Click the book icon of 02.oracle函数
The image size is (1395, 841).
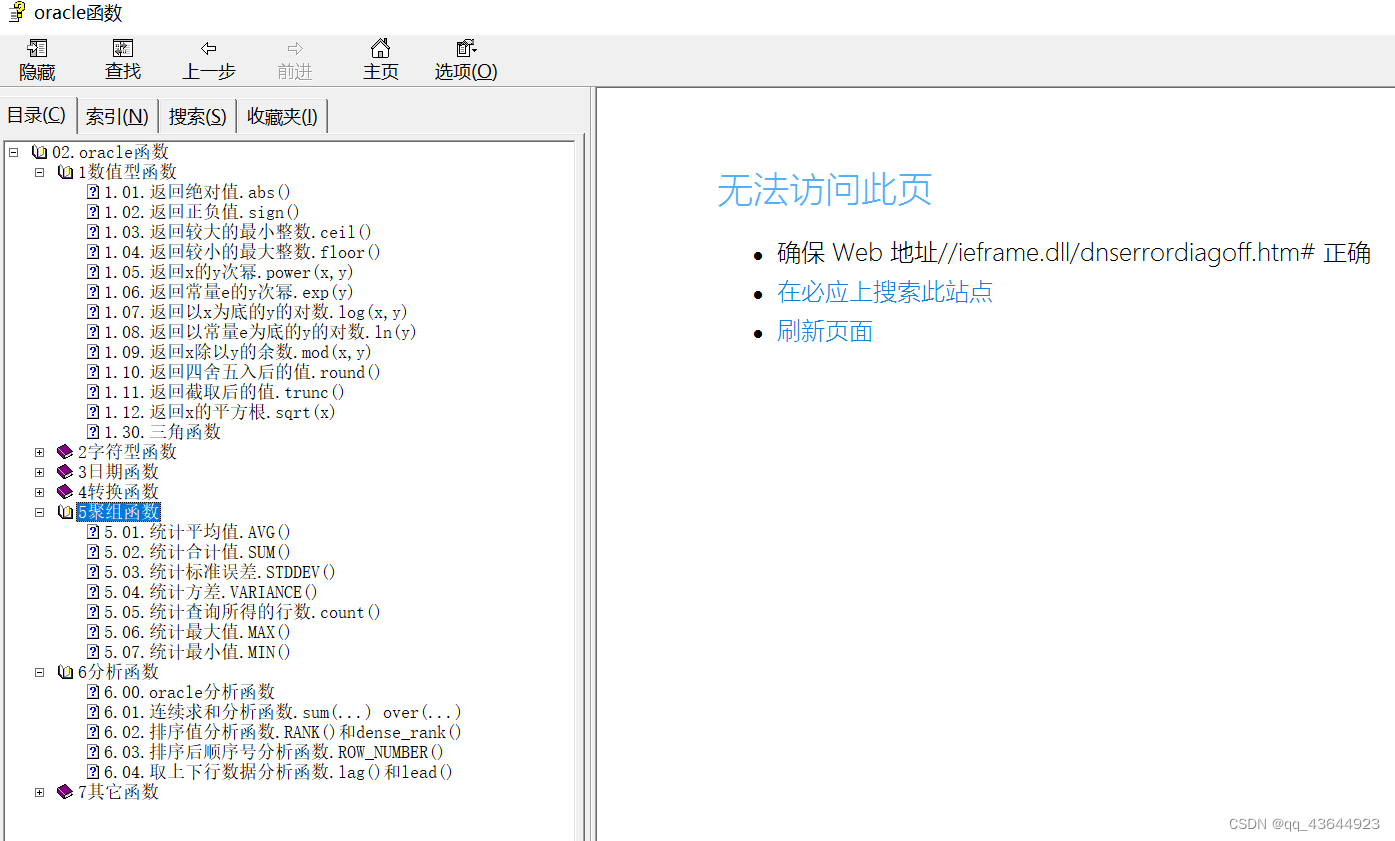[40, 152]
